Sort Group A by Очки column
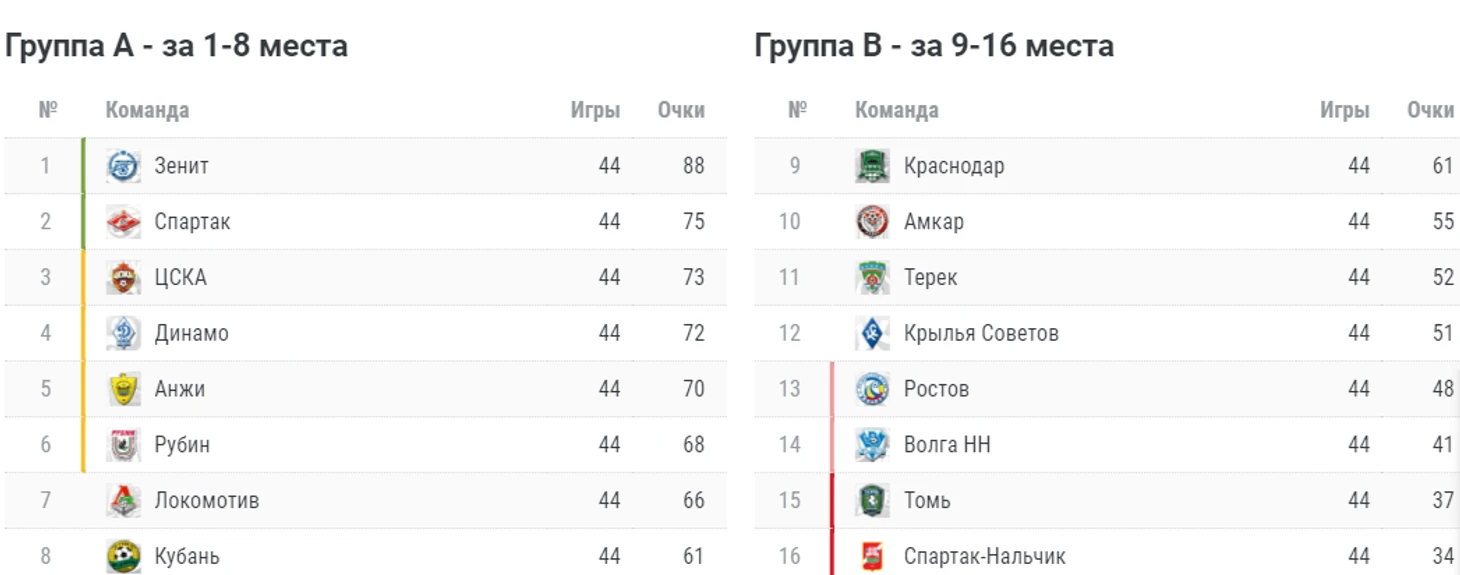Viewport: 1460px width, 575px height. tap(681, 110)
